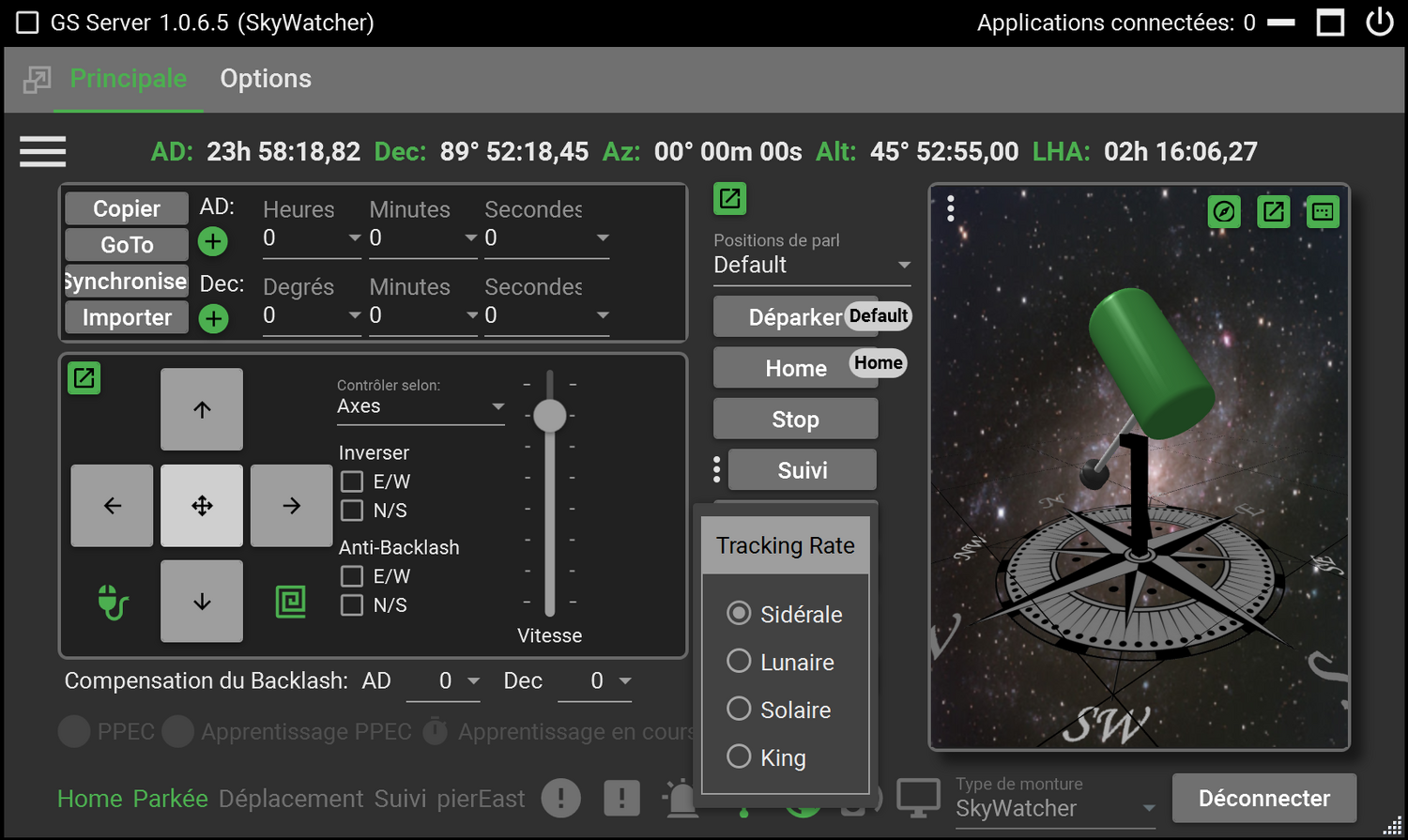This screenshot has width=1408, height=840.
Task: Click the Home button under Déparker
Action: [795, 368]
